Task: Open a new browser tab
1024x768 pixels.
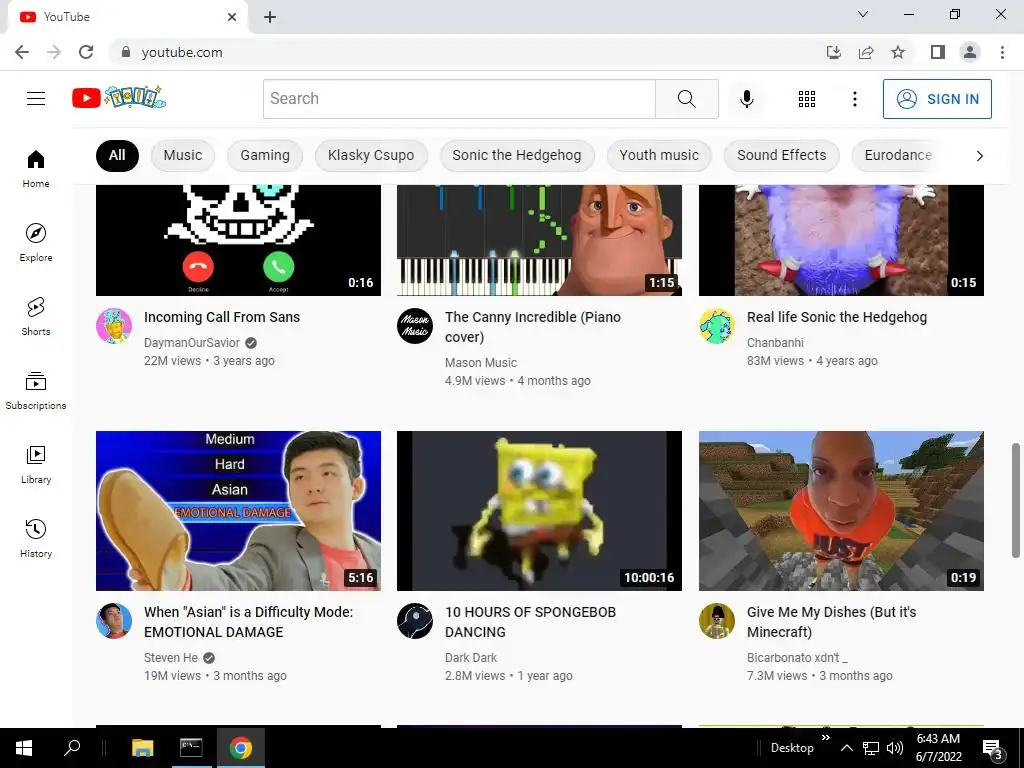Action: (x=270, y=17)
